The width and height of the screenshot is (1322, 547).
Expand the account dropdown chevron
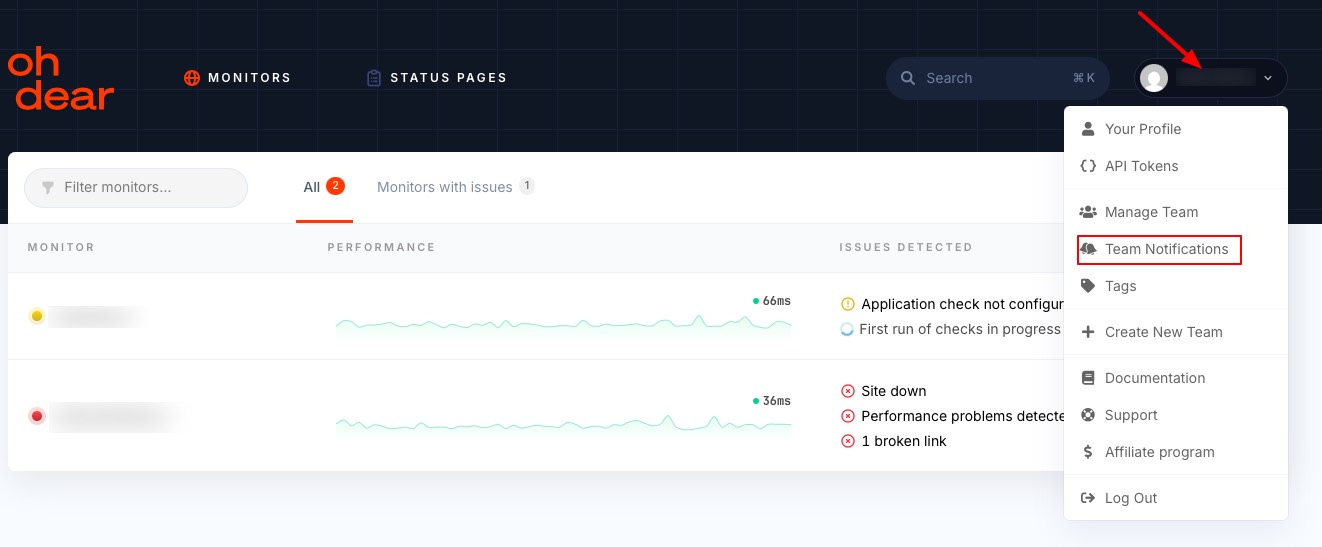tap(1268, 78)
